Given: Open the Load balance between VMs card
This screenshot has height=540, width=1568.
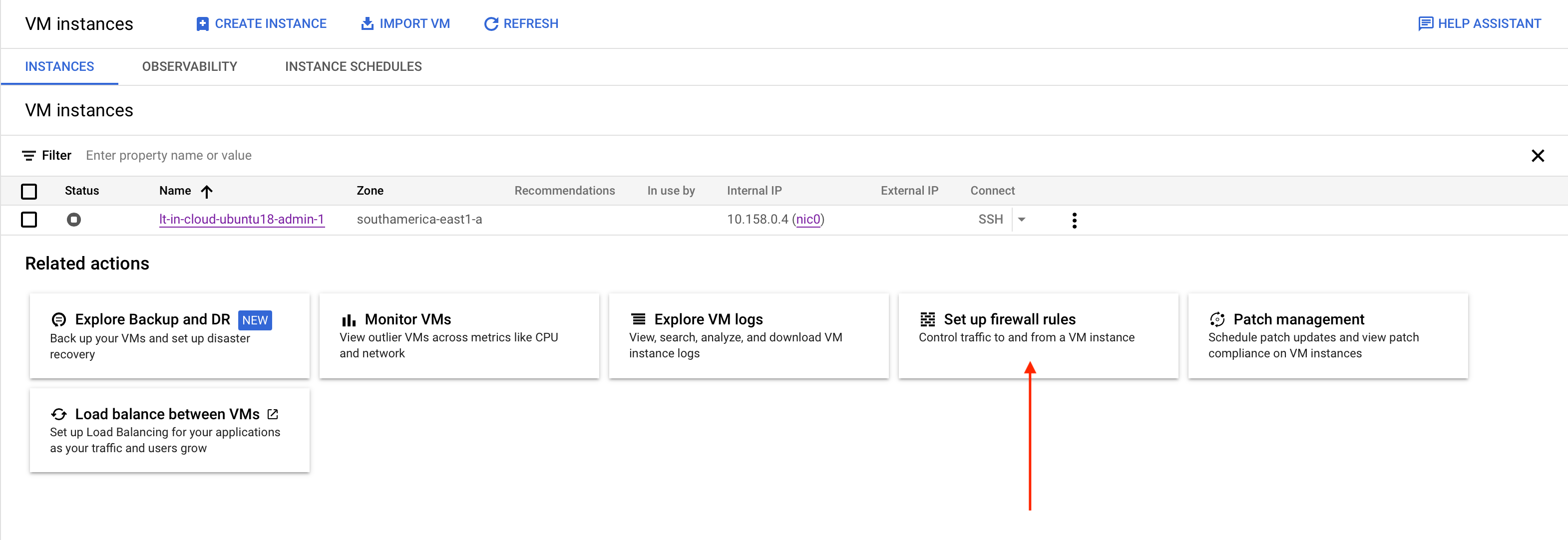Looking at the screenshot, I should pyautogui.click(x=170, y=430).
